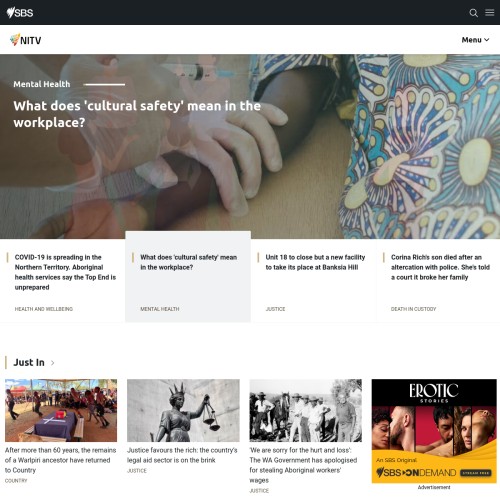Open the hero headline about cultural safety
Screen dimensions: 500x500
click(x=137, y=114)
